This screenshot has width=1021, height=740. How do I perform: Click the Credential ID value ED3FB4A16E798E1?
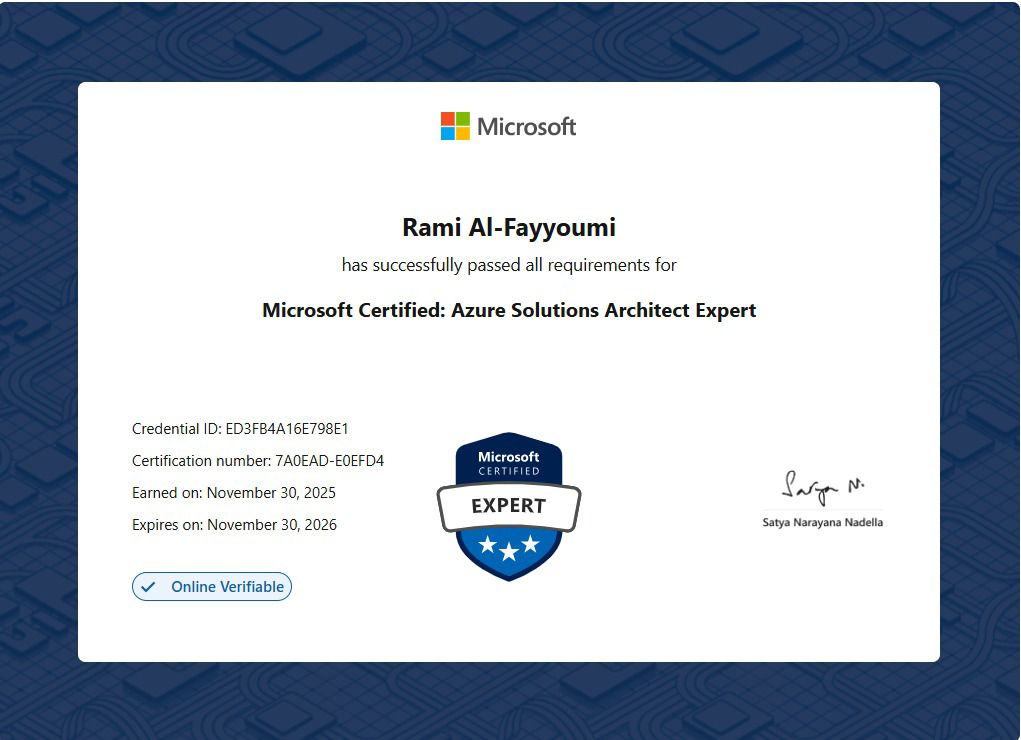pos(287,429)
